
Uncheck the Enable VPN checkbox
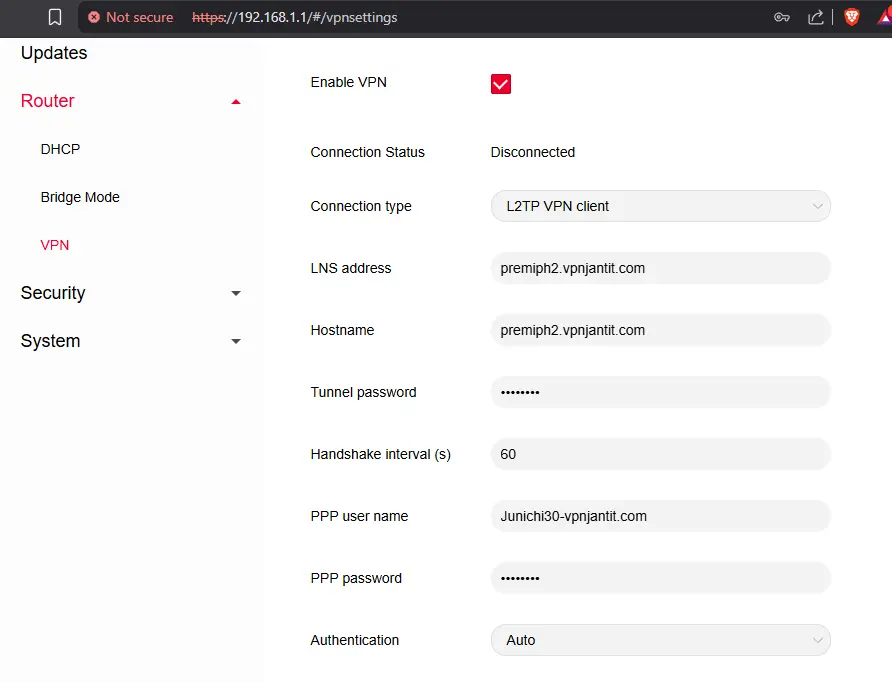click(501, 84)
